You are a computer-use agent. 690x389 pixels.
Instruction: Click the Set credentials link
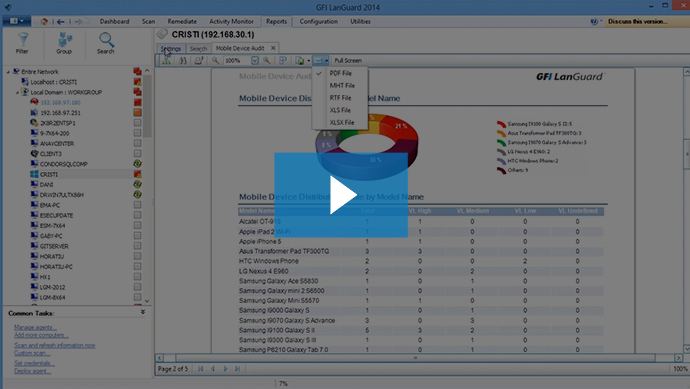(34, 363)
